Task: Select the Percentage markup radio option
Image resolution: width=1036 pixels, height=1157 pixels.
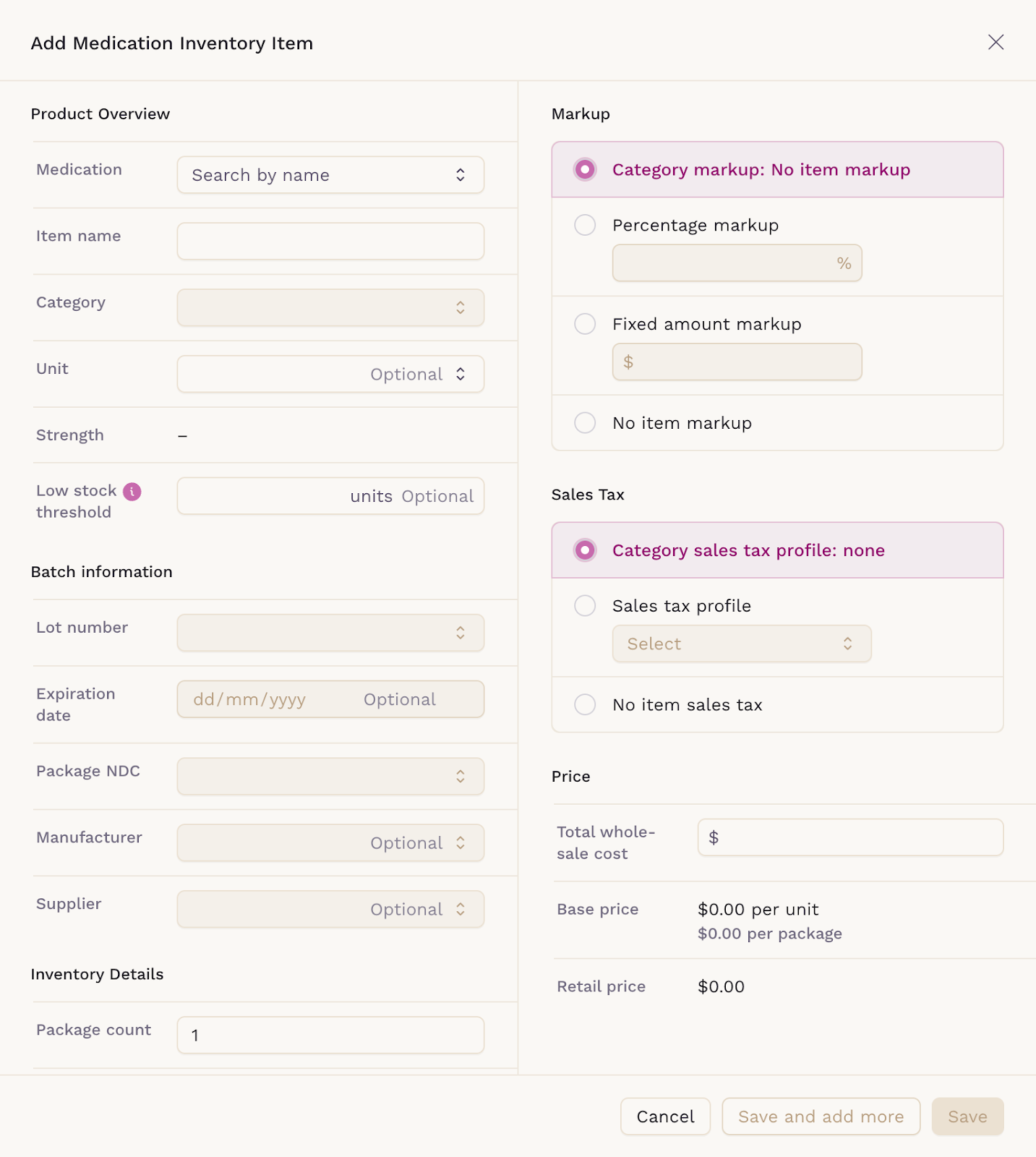Action: pos(585,225)
